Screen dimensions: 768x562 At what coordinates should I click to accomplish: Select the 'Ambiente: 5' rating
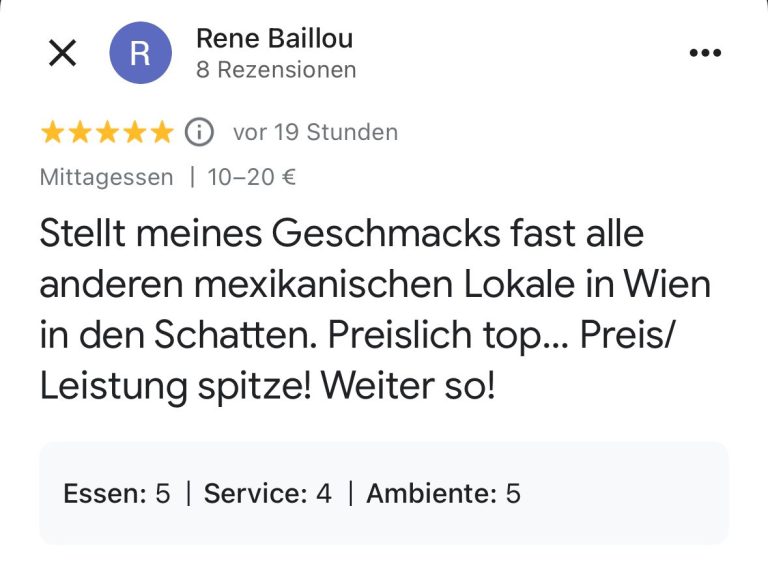pos(443,493)
